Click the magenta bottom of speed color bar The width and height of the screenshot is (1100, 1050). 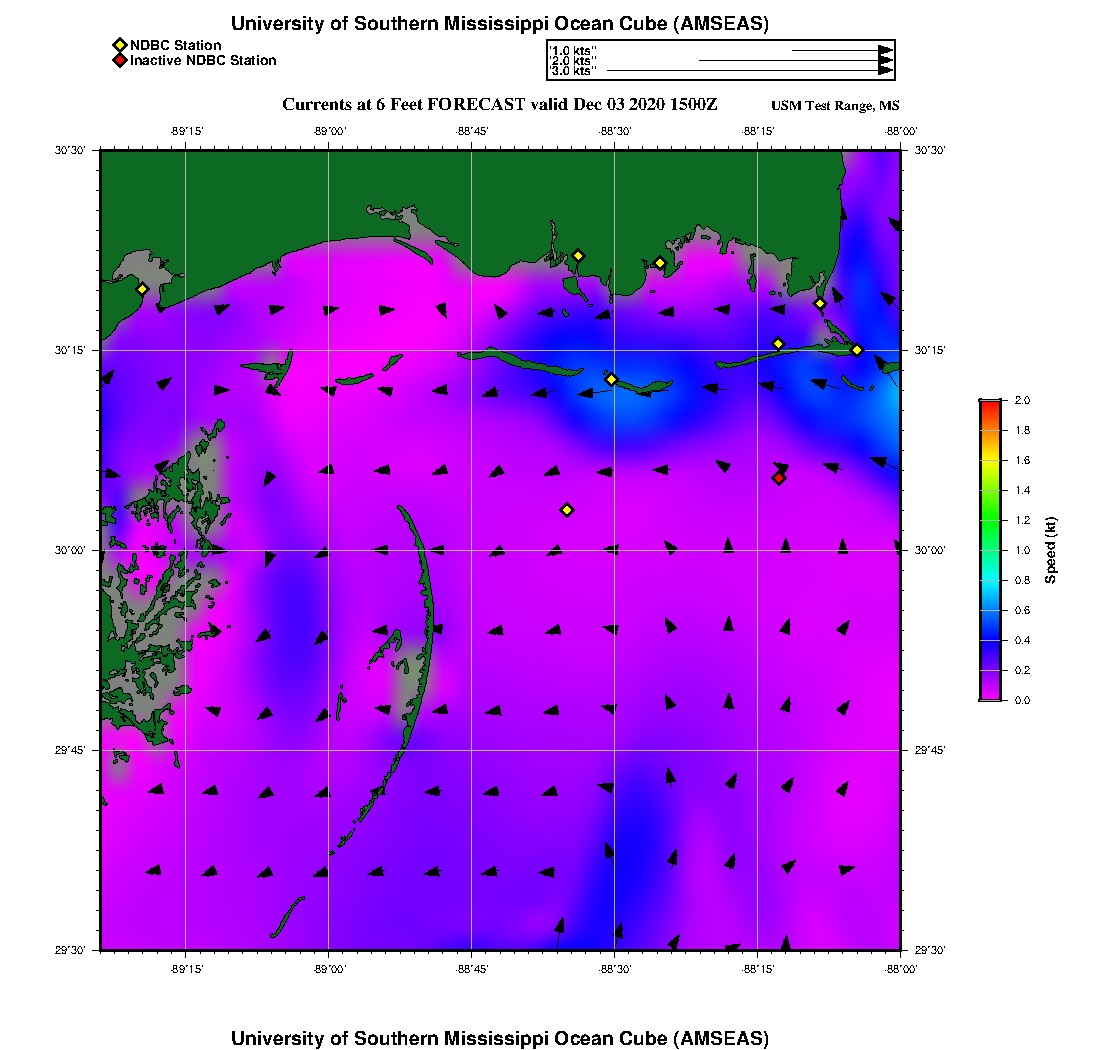coord(989,694)
